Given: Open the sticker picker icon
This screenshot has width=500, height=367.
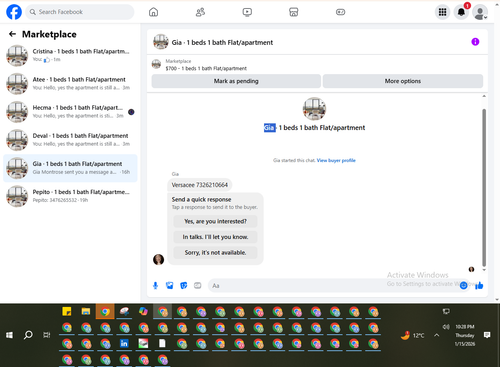Looking at the screenshot, I should (x=184, y=286).
